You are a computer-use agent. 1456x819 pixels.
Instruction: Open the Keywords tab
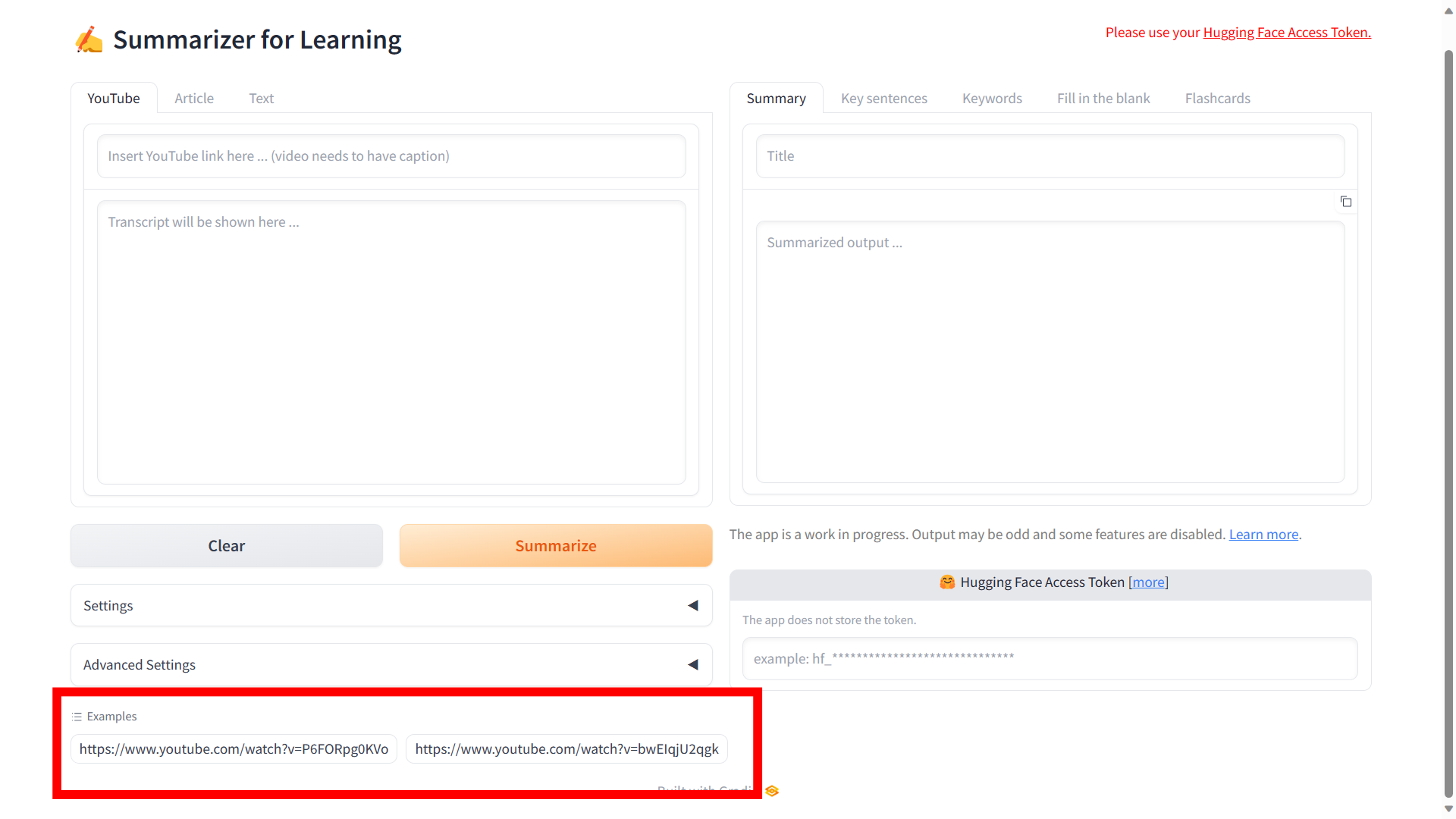point(992,98)
